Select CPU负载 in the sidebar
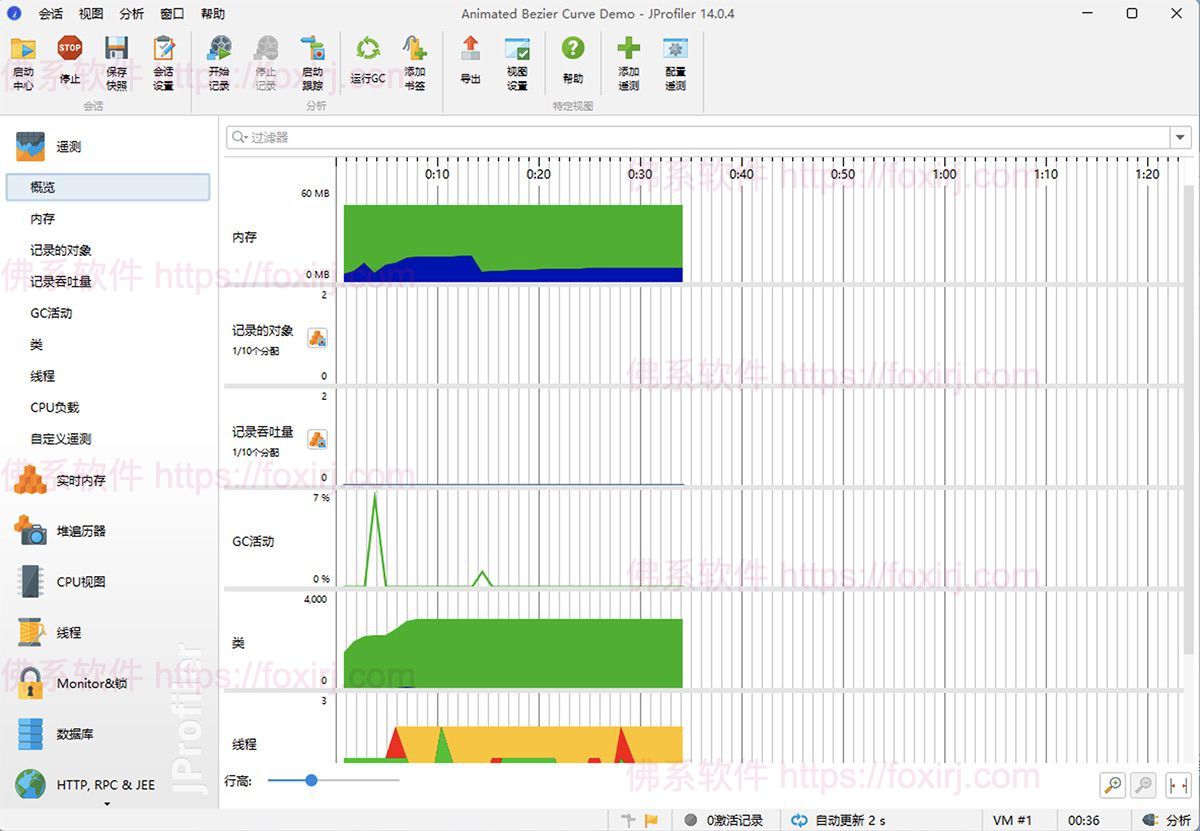Viewport: 1200px width, 831px height. coord(54,407)
